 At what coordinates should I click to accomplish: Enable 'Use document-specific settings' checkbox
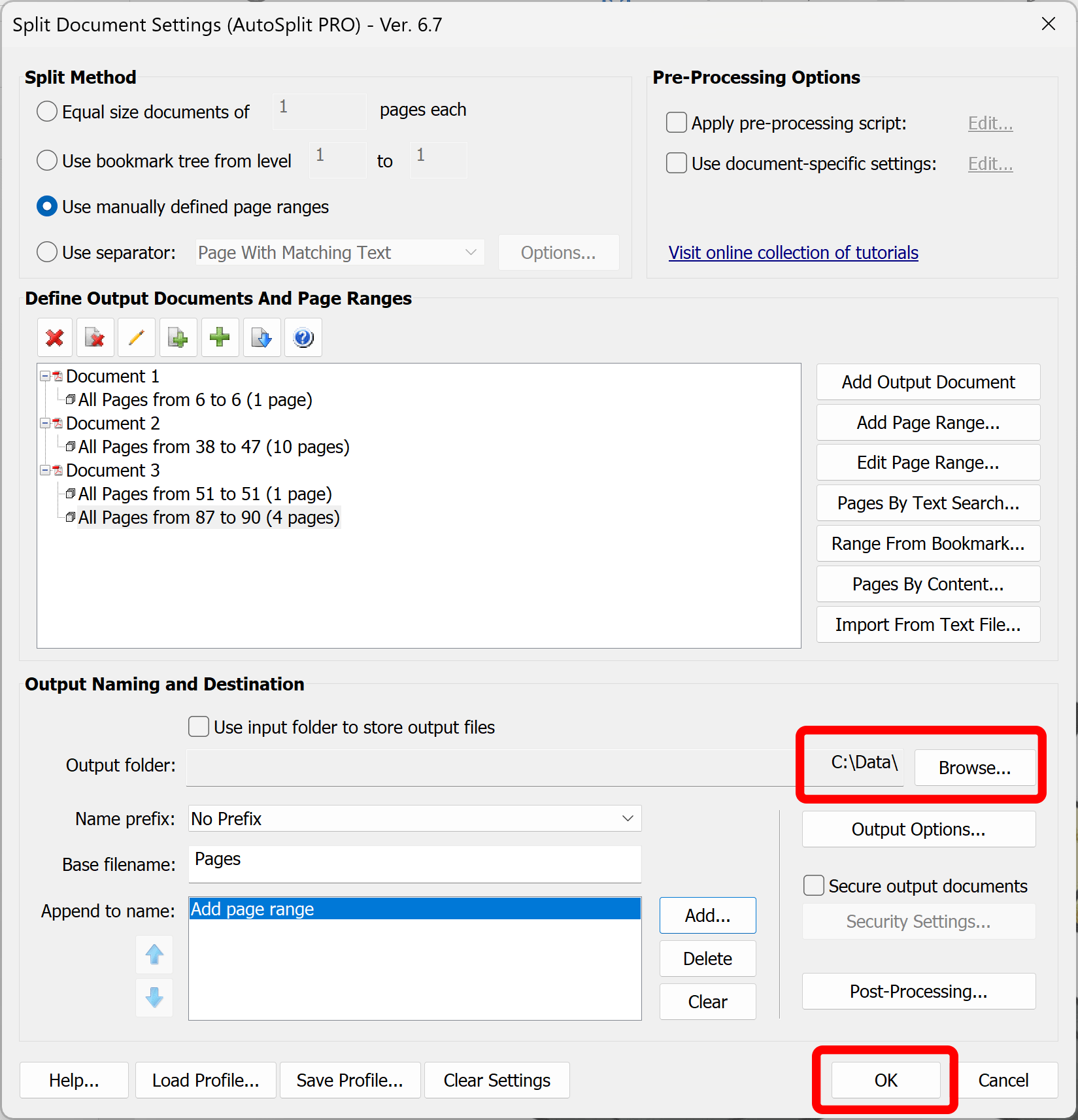tap(677, 163)
